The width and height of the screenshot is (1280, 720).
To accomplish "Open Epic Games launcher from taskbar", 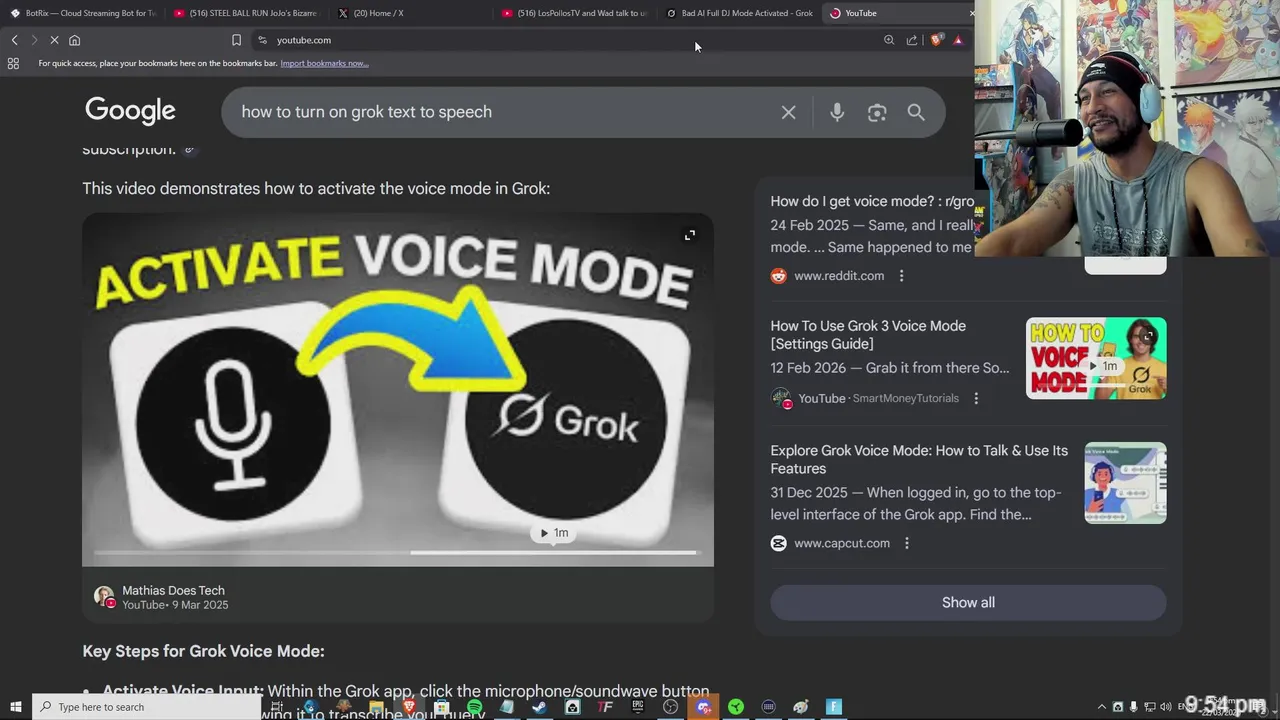I will point(638,707).
